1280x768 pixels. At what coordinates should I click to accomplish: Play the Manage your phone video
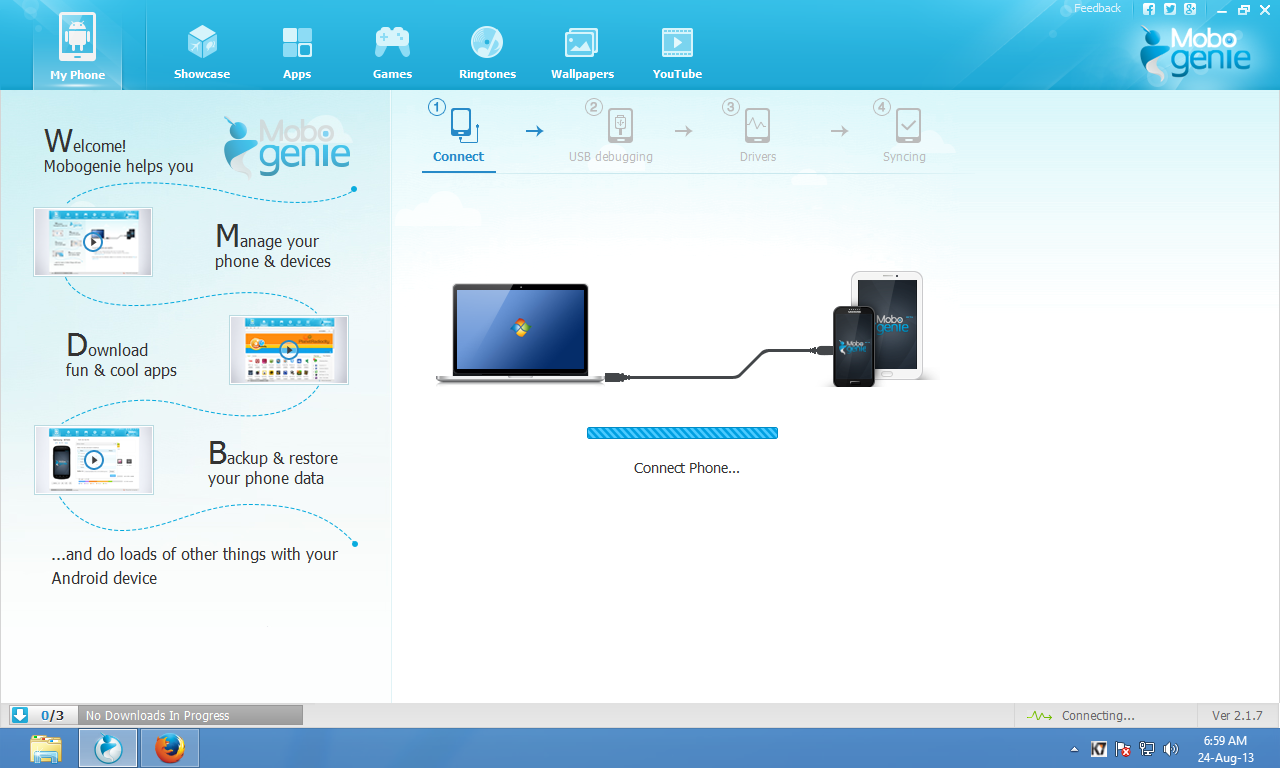(93, 241)
